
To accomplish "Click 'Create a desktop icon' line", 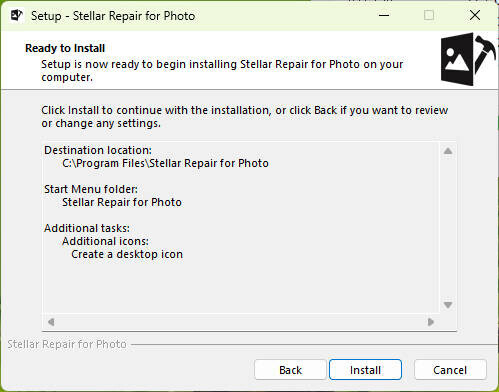I will coord(127,254).
